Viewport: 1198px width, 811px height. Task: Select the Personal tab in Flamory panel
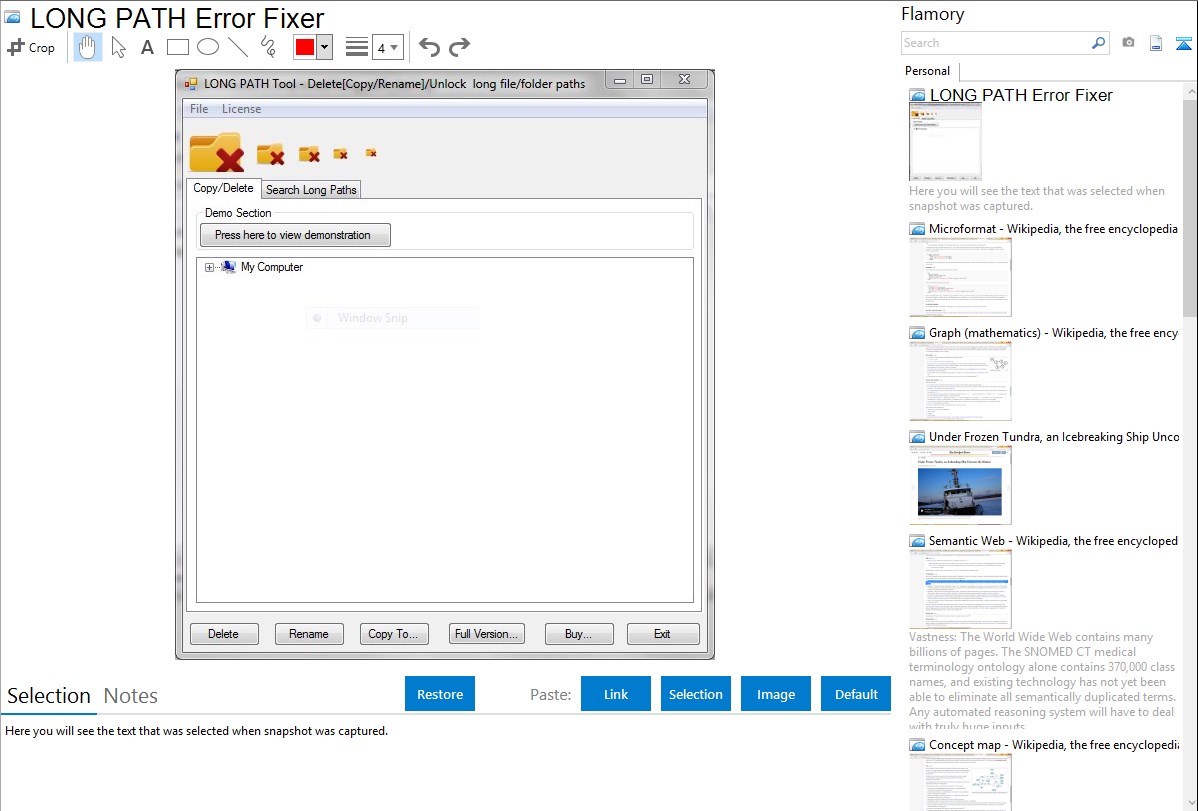(928, 71)
